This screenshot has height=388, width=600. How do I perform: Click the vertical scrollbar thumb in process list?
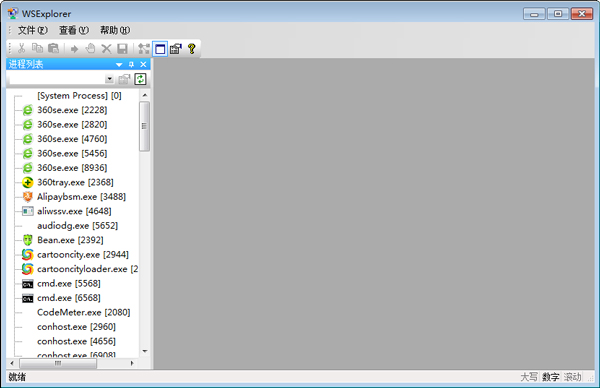[145, 126]
